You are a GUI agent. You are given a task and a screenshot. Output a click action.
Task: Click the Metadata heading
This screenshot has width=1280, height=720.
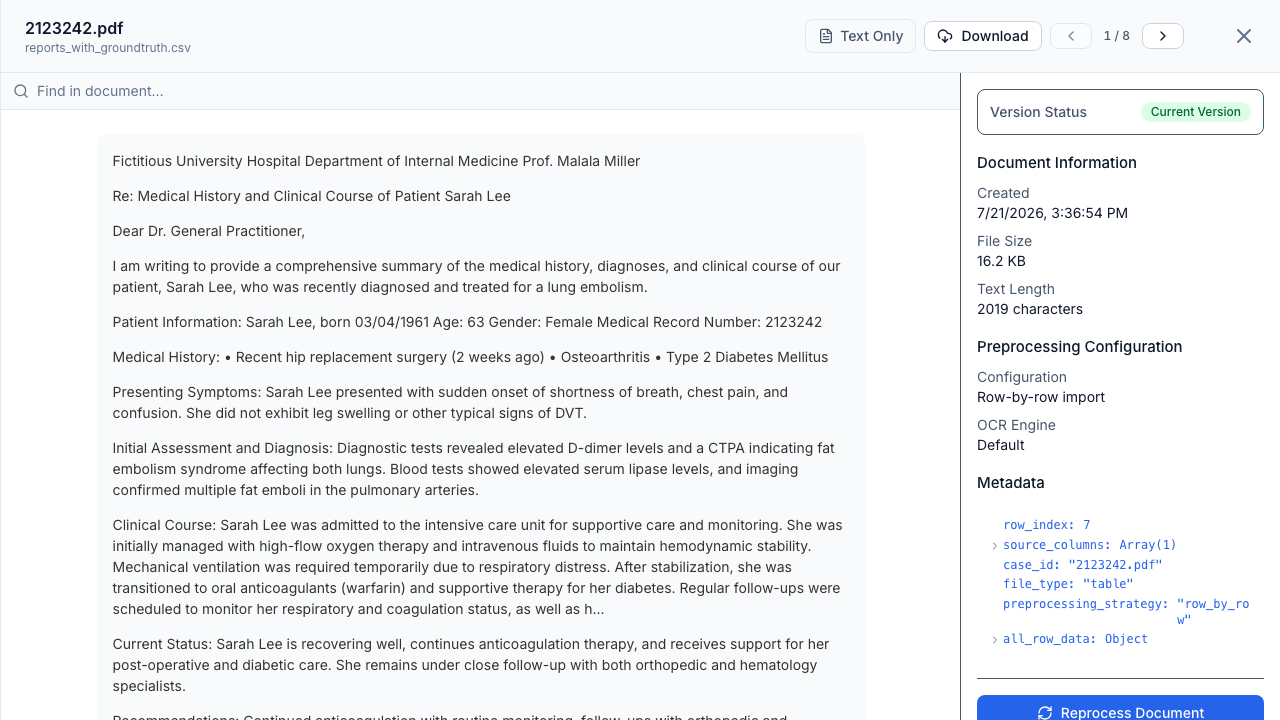(x=1011, y=483)
